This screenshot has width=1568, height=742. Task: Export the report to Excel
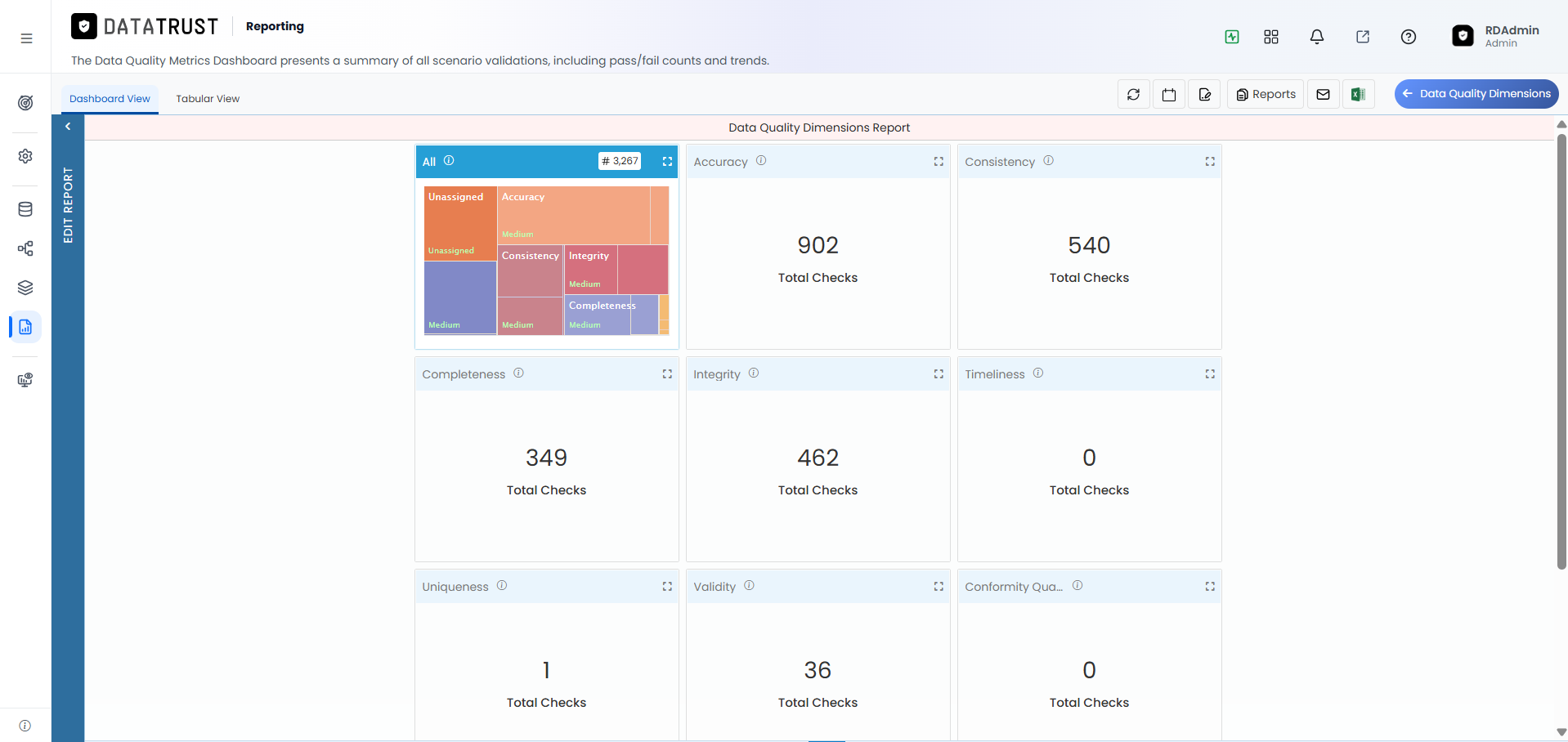pos(1358,94)
